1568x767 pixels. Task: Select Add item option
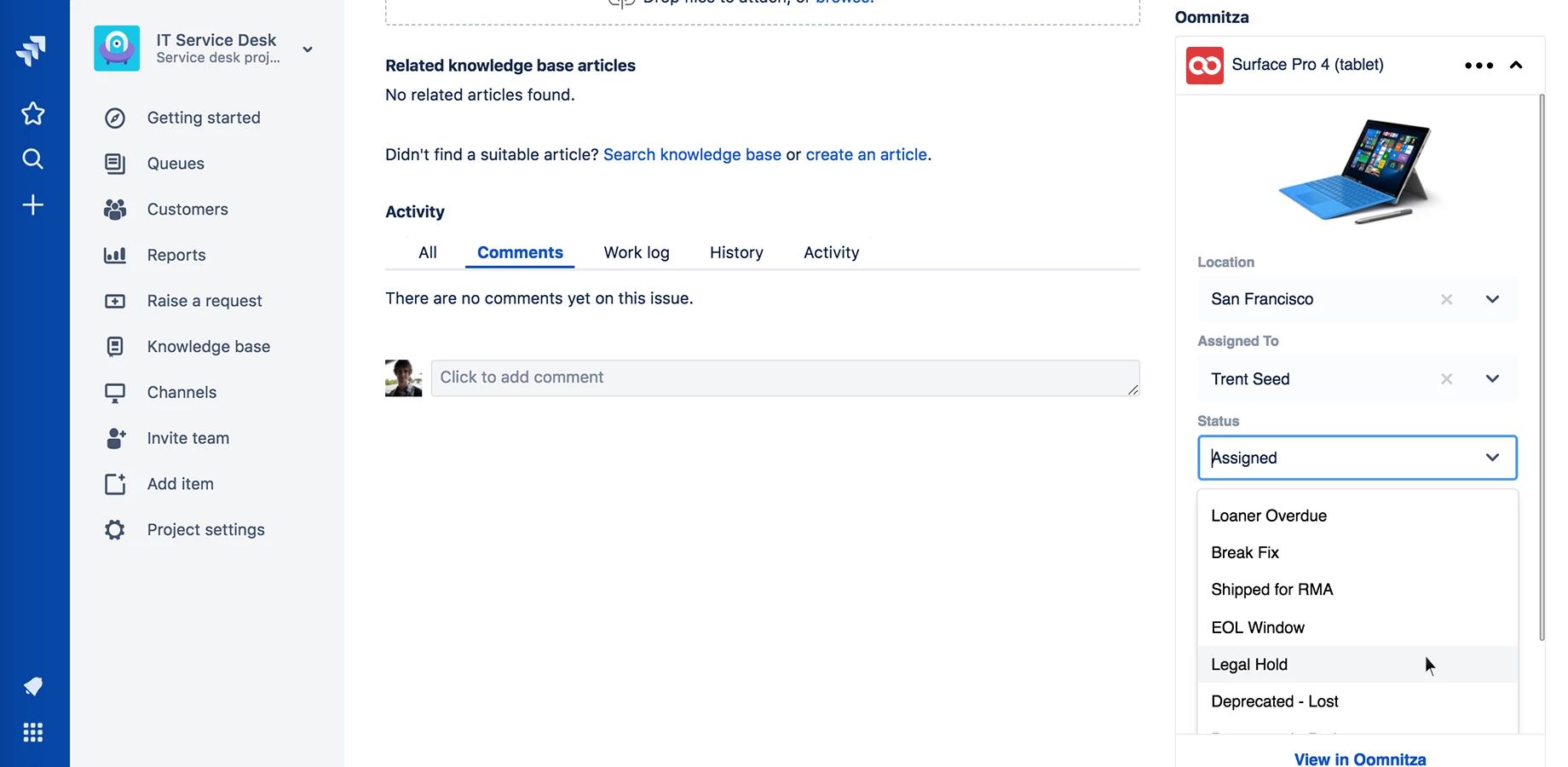[181, 484]
